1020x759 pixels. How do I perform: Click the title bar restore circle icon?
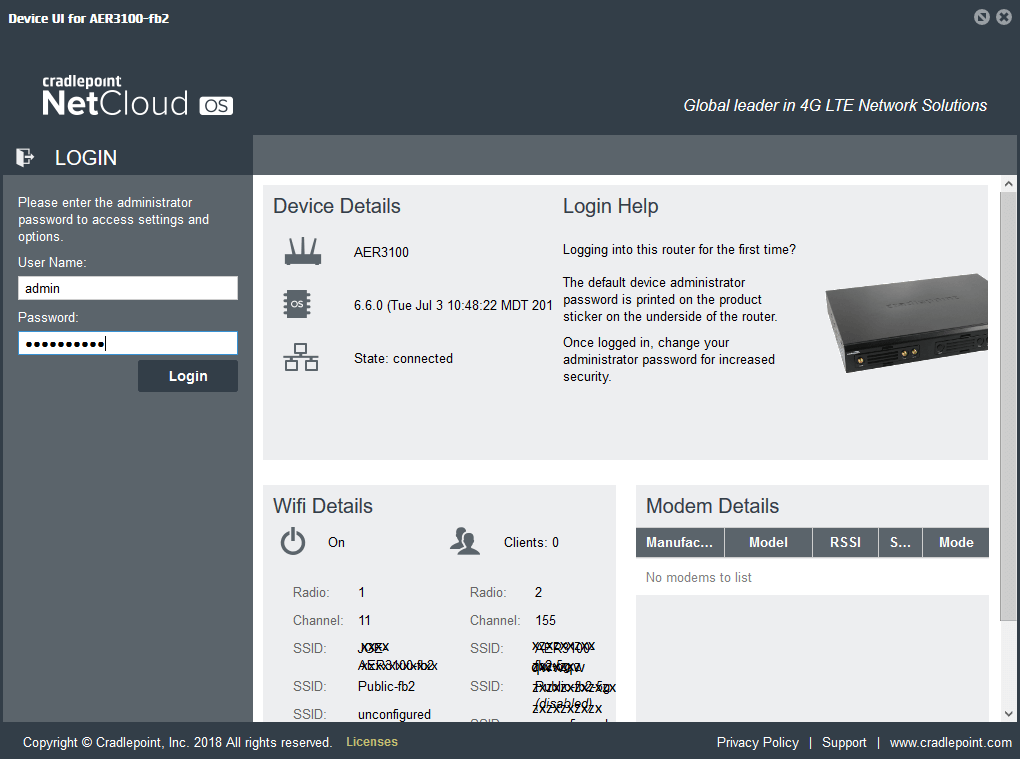981,17
